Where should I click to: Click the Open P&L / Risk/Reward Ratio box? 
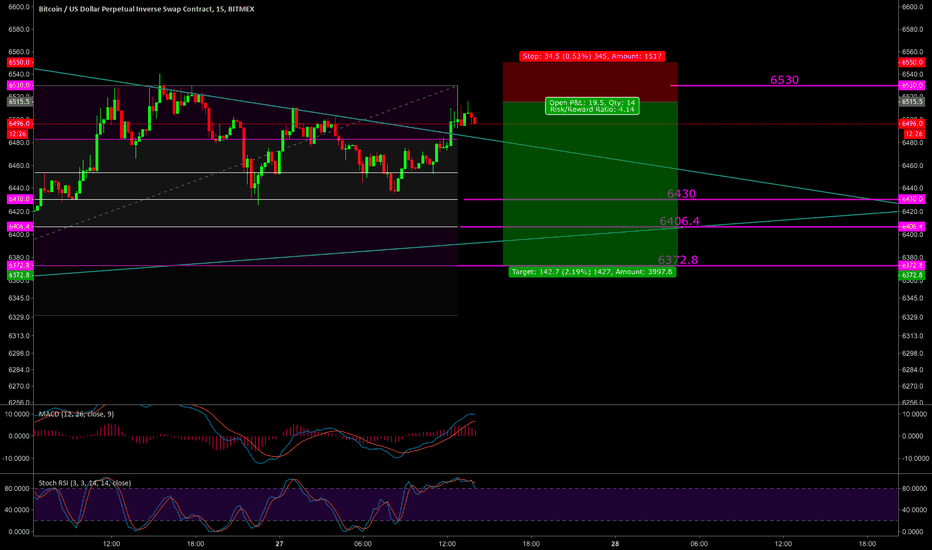[x=592, y=106]
